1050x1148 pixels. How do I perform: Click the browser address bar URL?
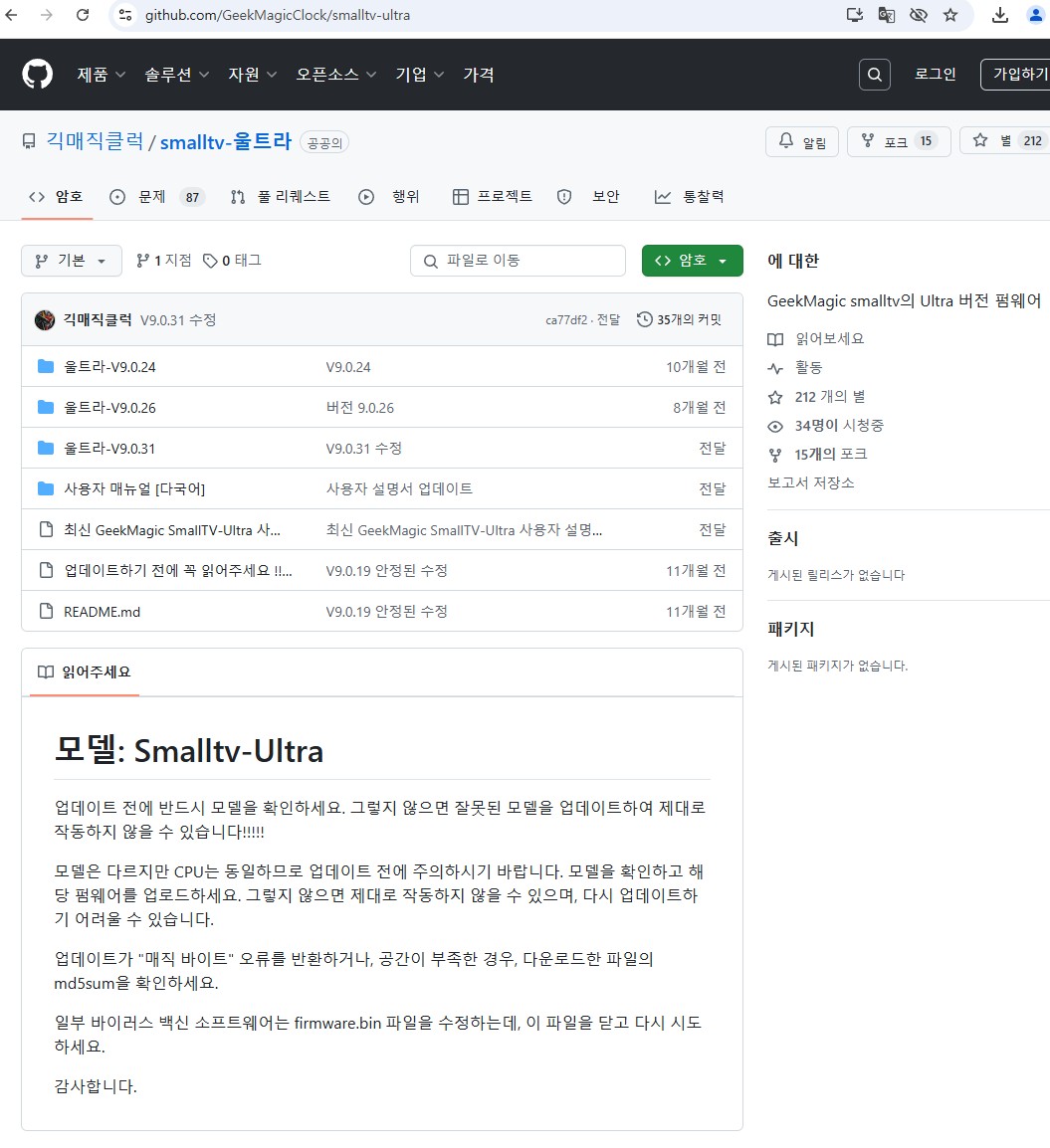tap(278, 15)
